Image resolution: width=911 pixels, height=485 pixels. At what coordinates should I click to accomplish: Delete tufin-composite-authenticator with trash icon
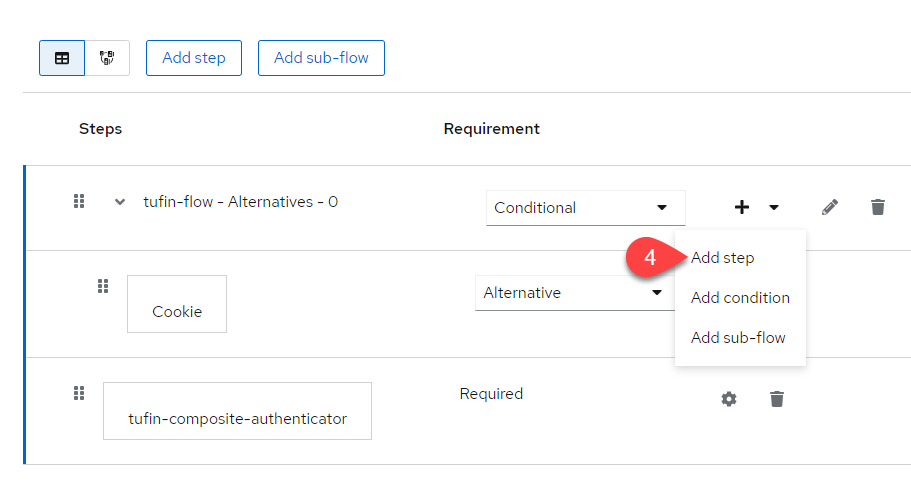777,399
